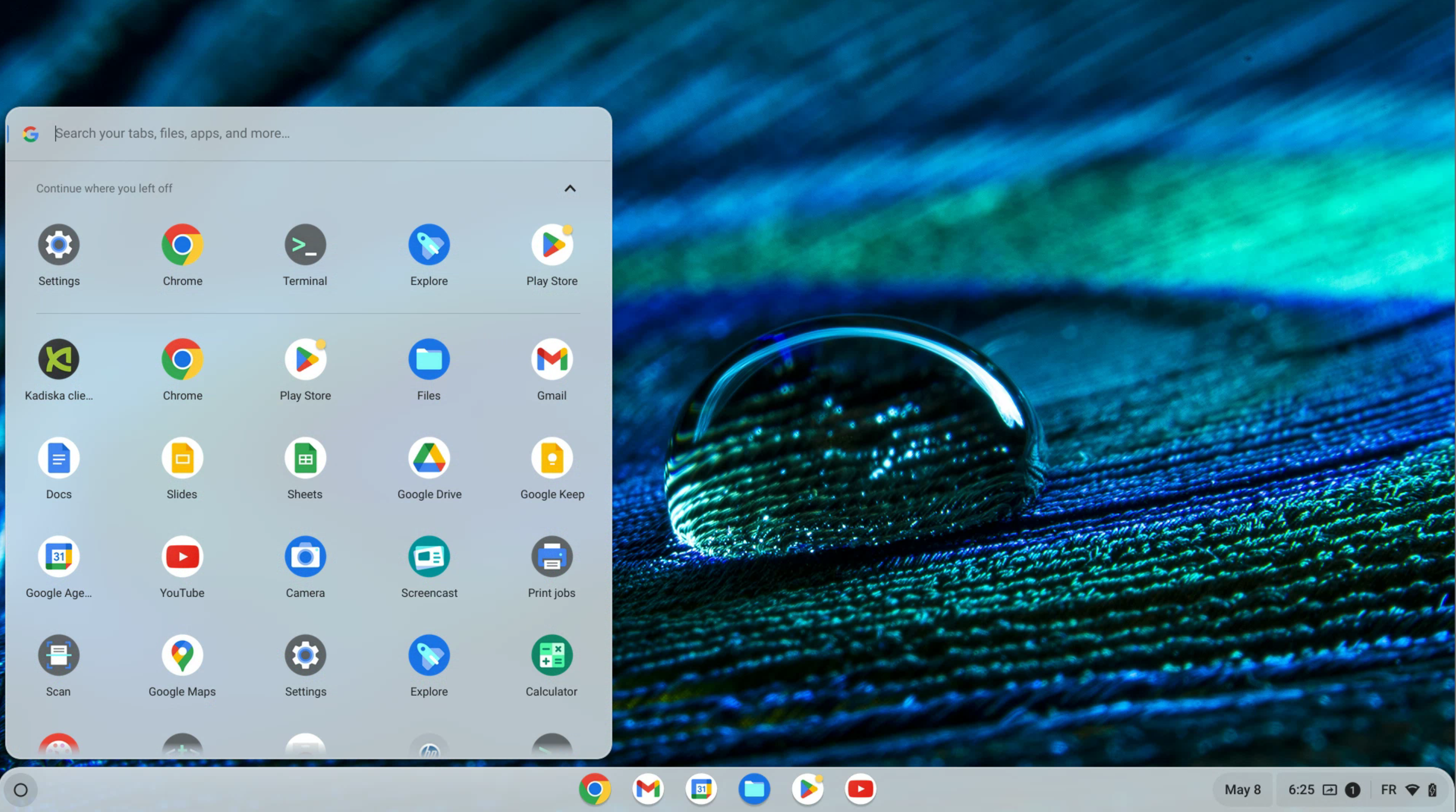Open the Camera app
The width and height of the screenshot is (1456, 812).
(x=305, y=557)
